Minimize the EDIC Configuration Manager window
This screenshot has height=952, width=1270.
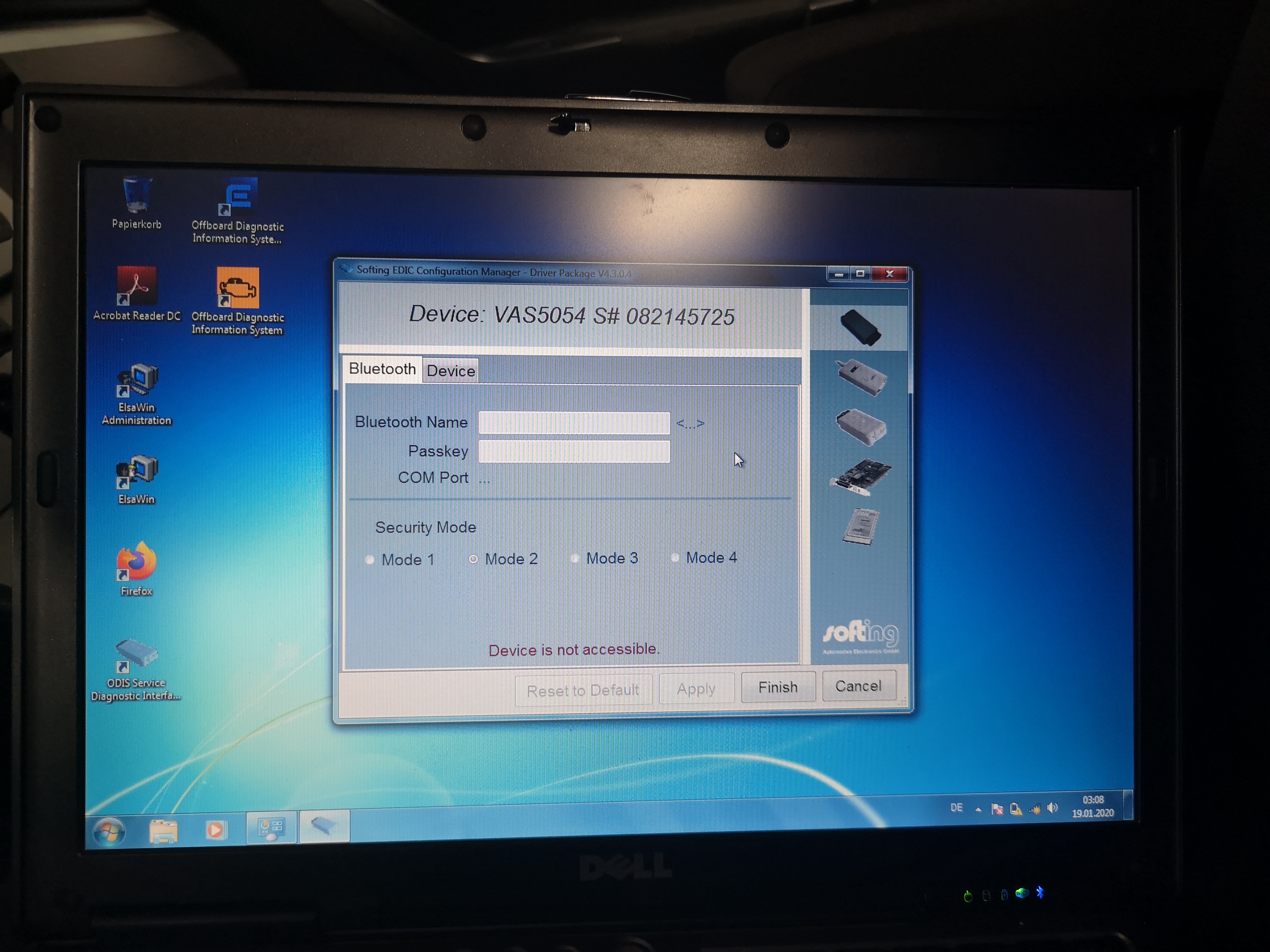pyautogui.click(x=838, y=274)
